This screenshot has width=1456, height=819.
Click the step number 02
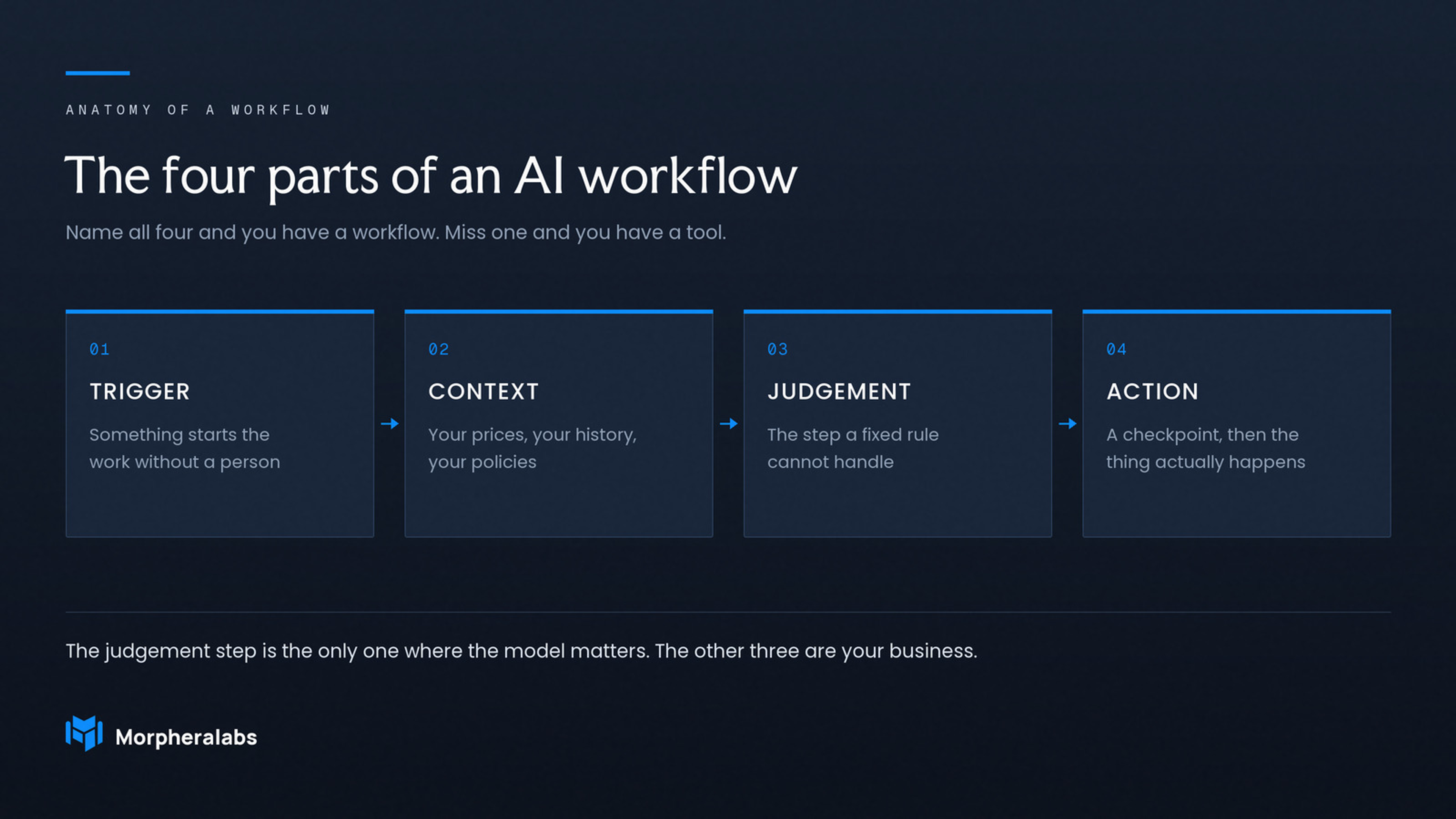pos(439,349)
